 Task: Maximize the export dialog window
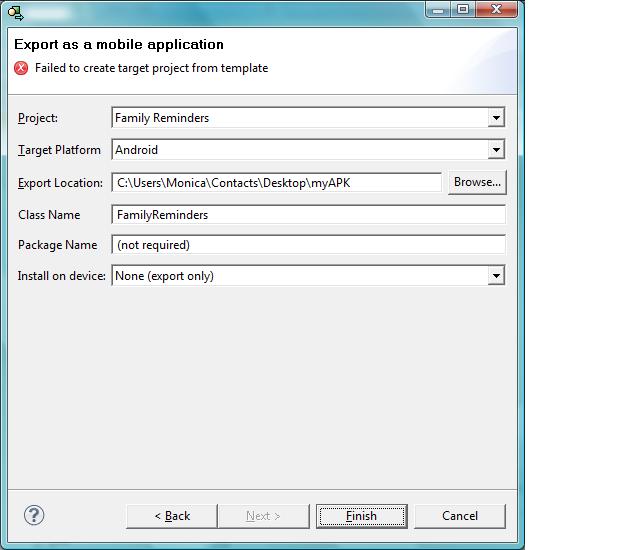(463, 9)
